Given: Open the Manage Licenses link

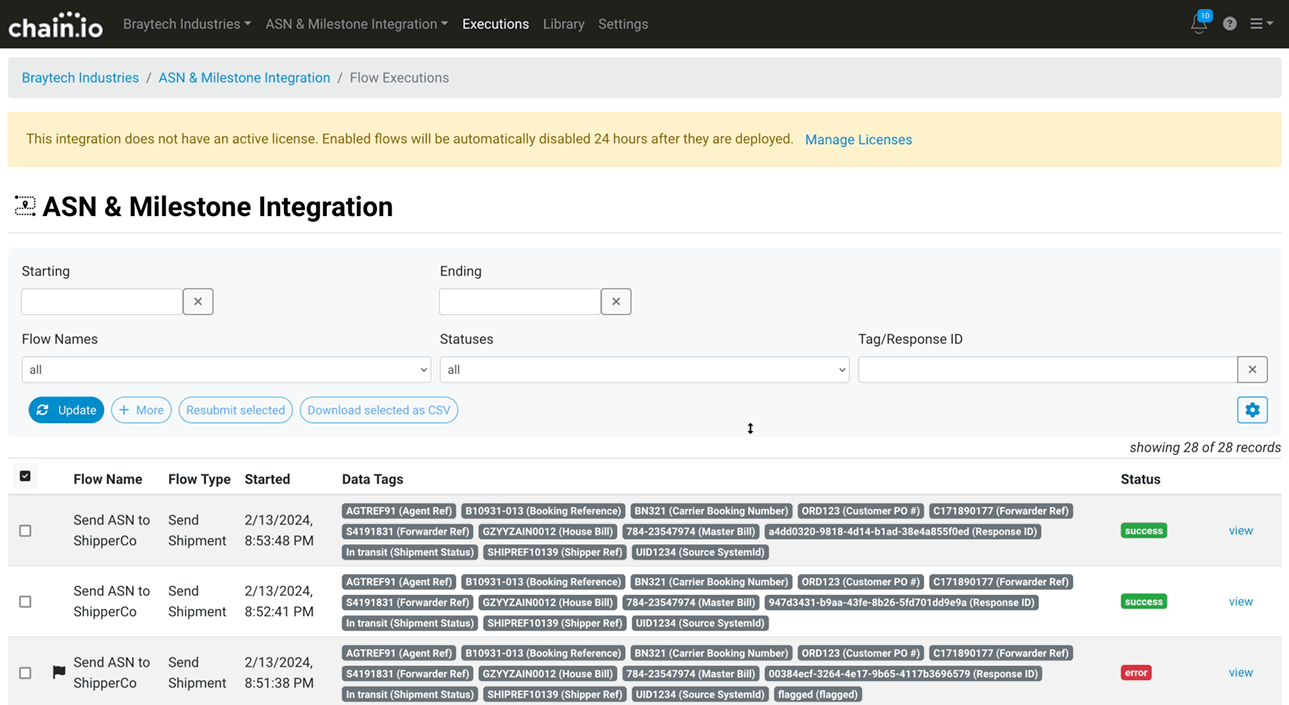Looking at the screenshot, I should click(858, 140).
